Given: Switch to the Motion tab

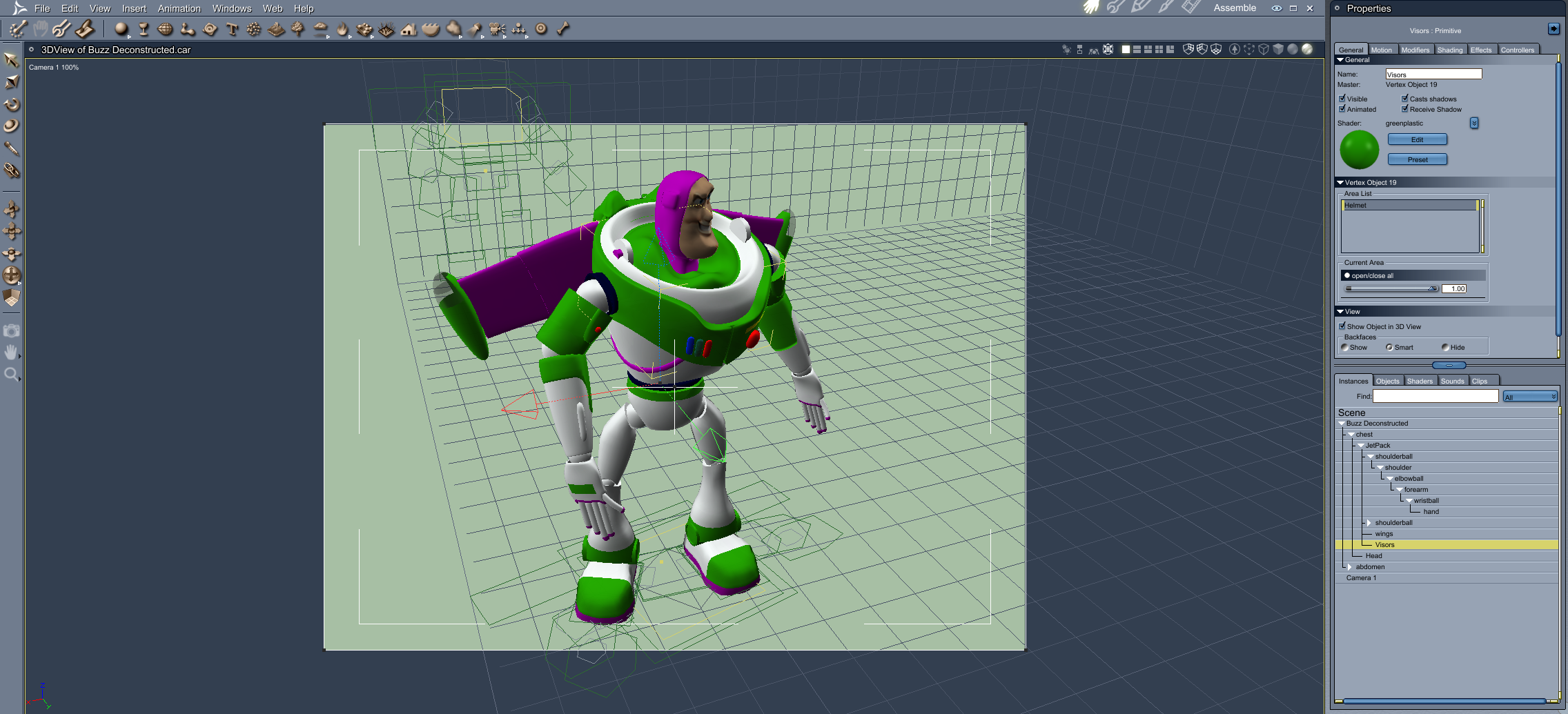Looking at the screenshot, I should click(1382, 50).
